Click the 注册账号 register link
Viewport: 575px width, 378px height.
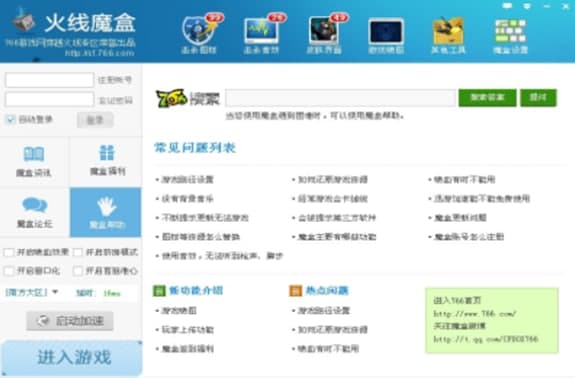[115, 80]
